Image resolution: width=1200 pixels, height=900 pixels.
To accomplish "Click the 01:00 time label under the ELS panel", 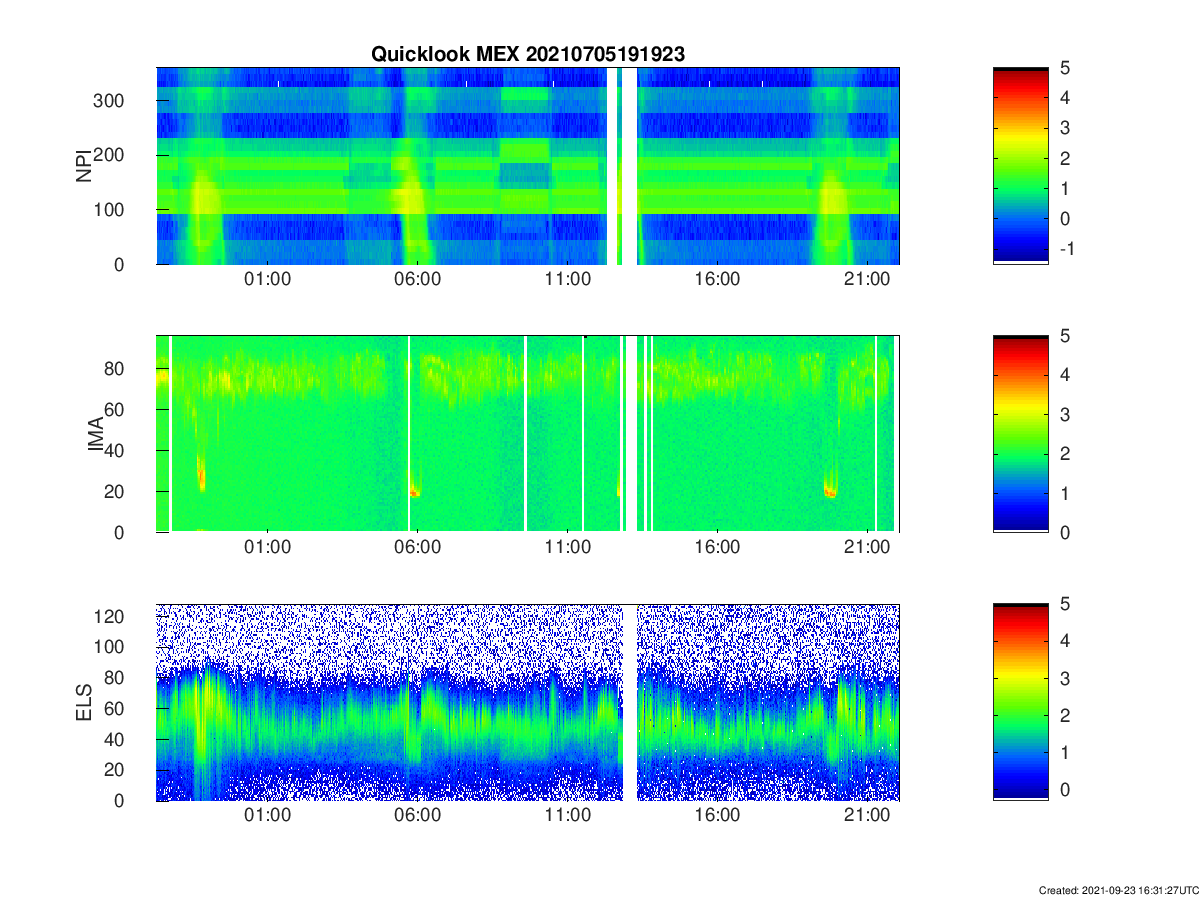I will (267, 816).
